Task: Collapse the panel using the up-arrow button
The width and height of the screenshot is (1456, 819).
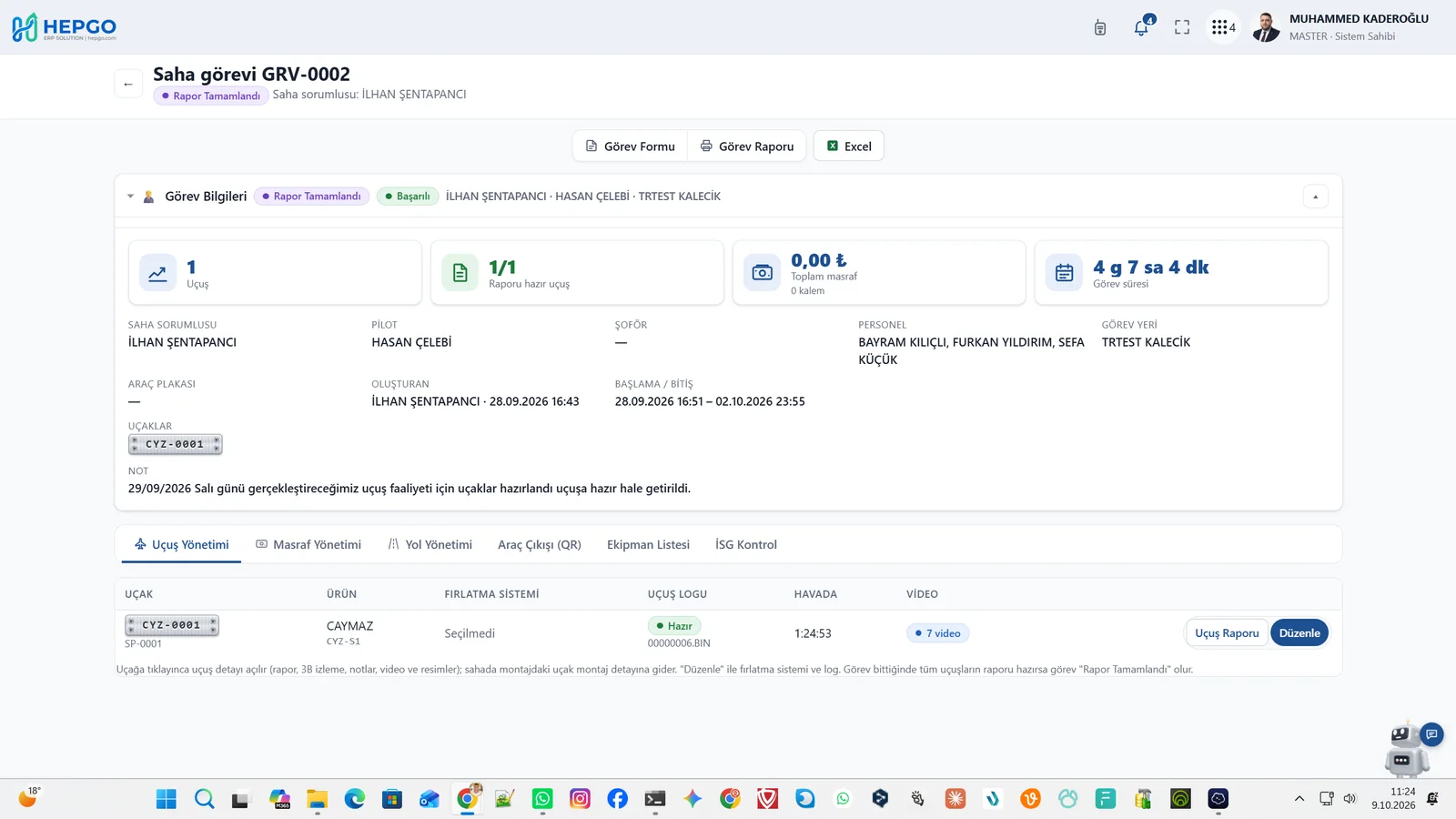Action: coord(1315,197)
